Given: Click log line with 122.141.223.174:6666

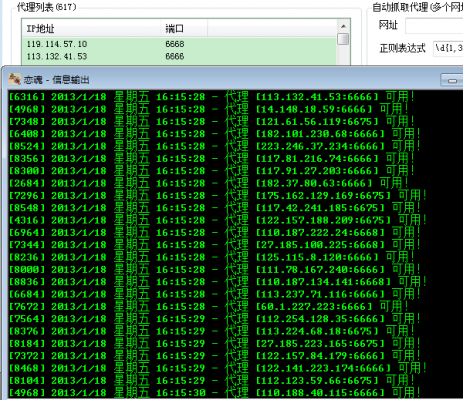Looking at the screenshot, I should [218, 368].
